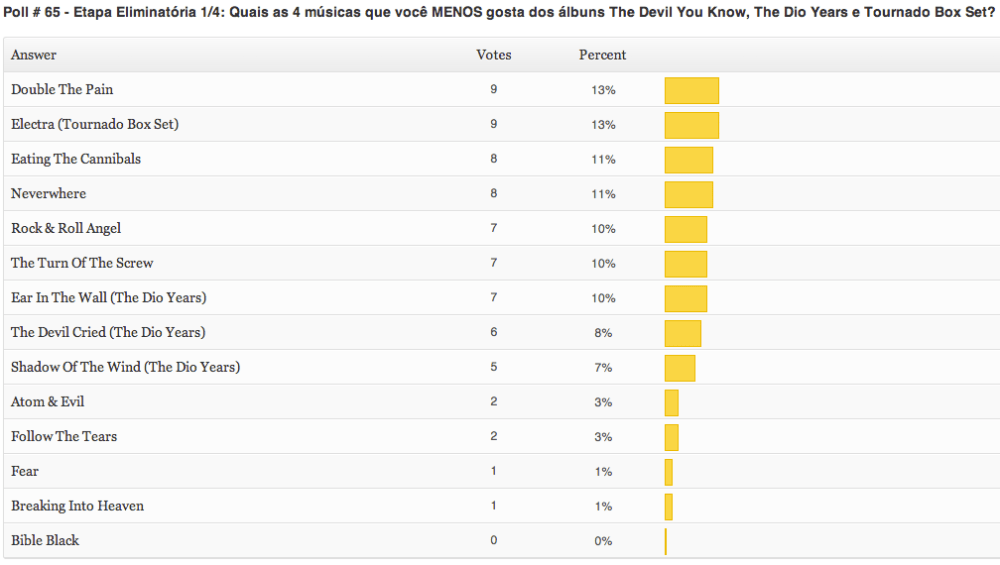Click the 1% value for Breaking Into Heaven
This screenshot has width=1000, height=565.
pos(602,506)
